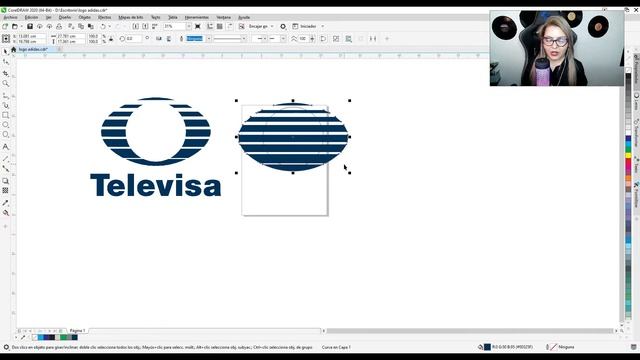This screenshot has height=360, width=640.
Task: Select the Polygon tool
Action: (6, 135)
